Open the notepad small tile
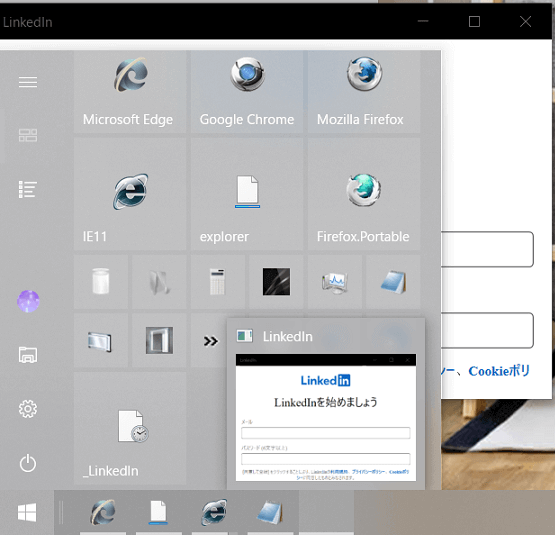Image resolution: width=555 pixels, height=535 pixels. [x=393, y=282]
